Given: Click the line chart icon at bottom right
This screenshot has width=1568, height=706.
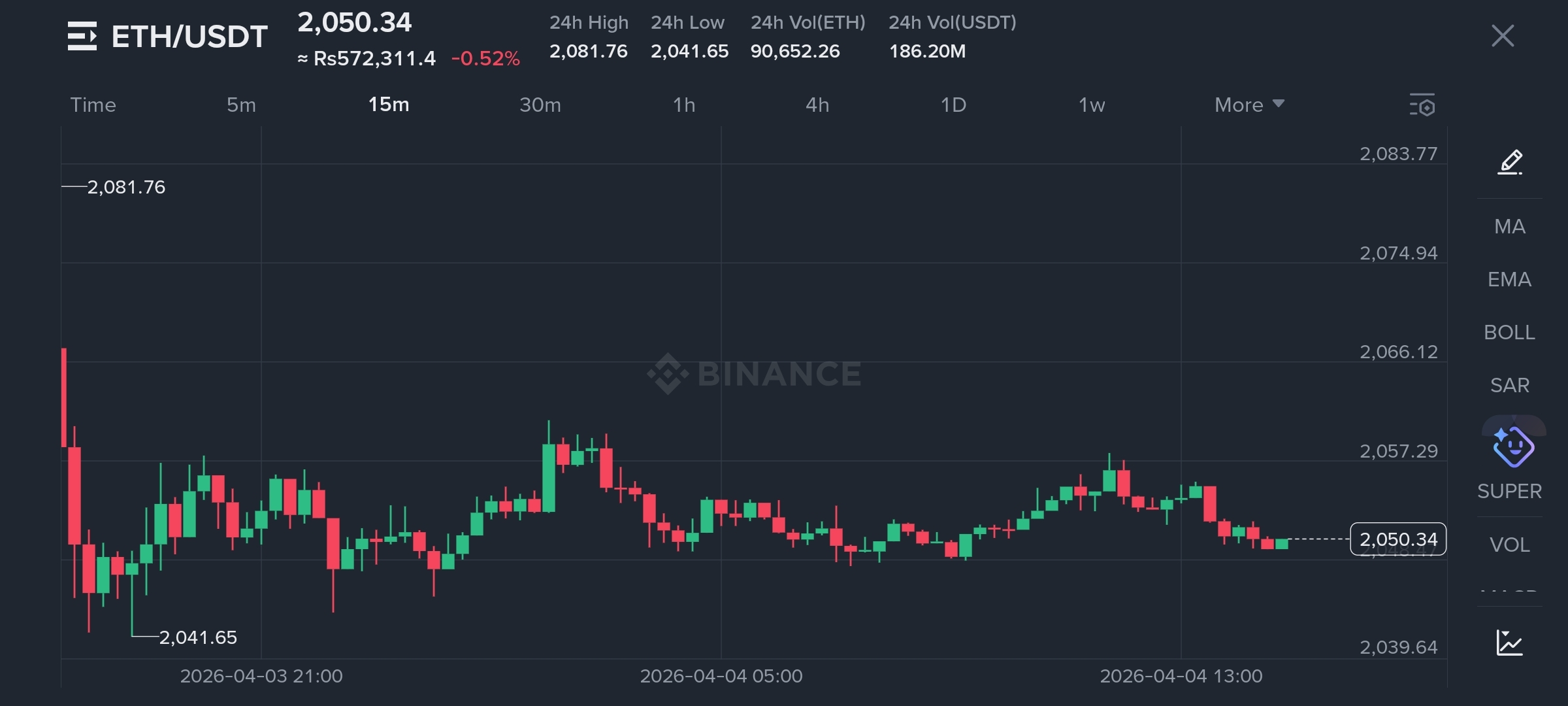Looking at the screenshot, I should pos(1509,643).
